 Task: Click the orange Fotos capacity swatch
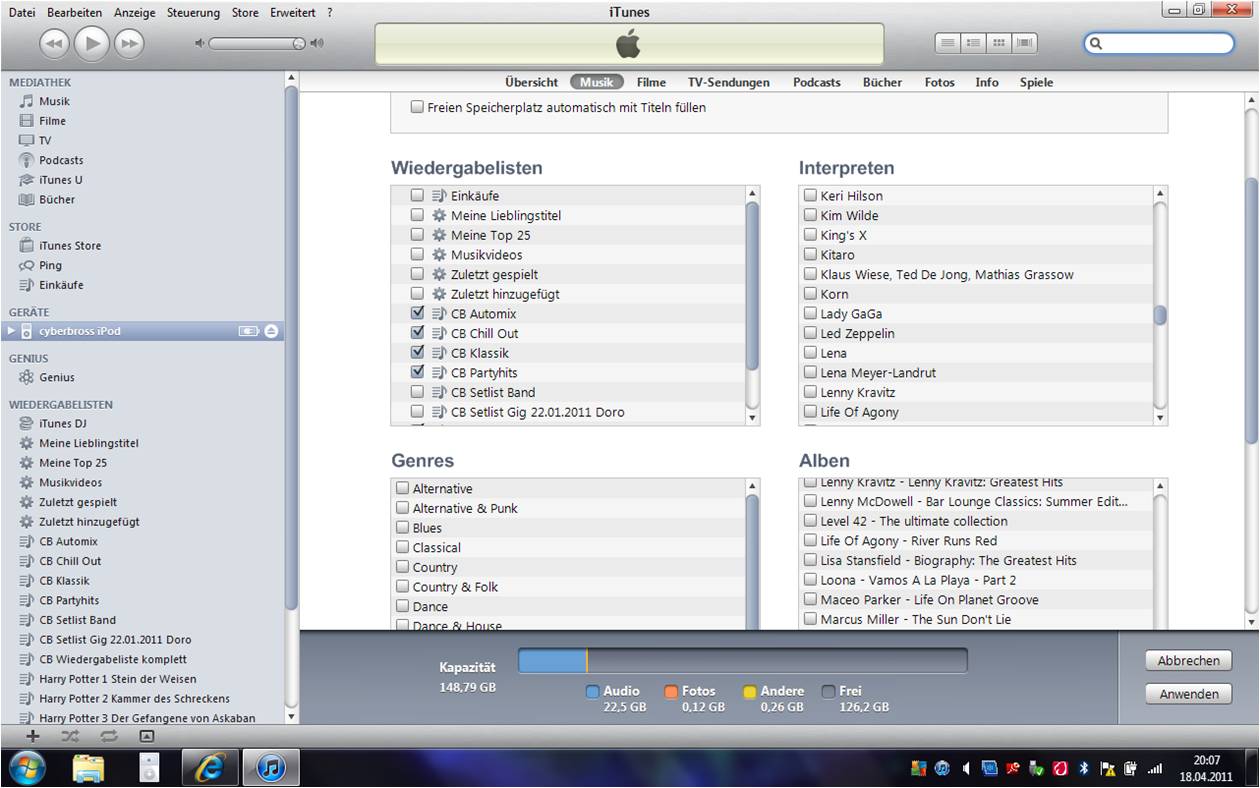[672, 691]
